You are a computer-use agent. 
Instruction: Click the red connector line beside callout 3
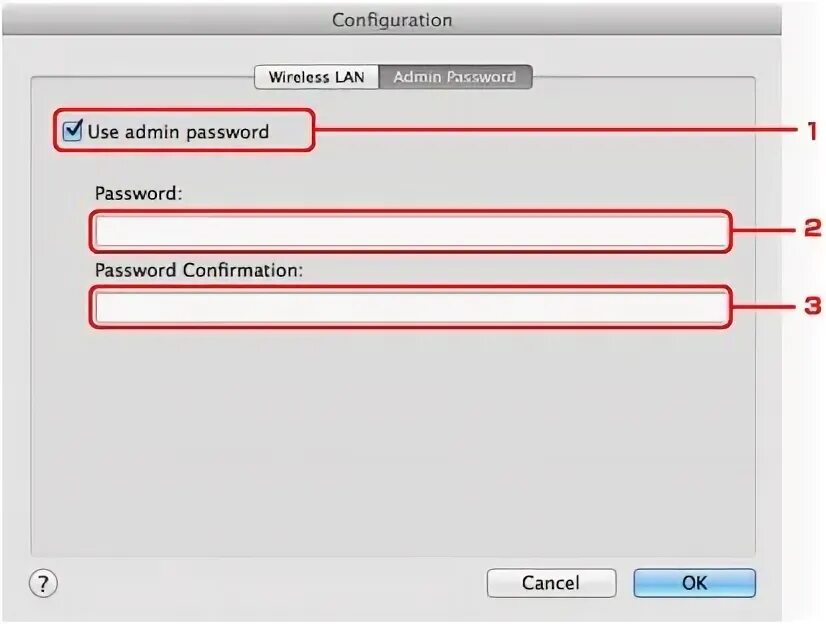(x=764, y=306)
